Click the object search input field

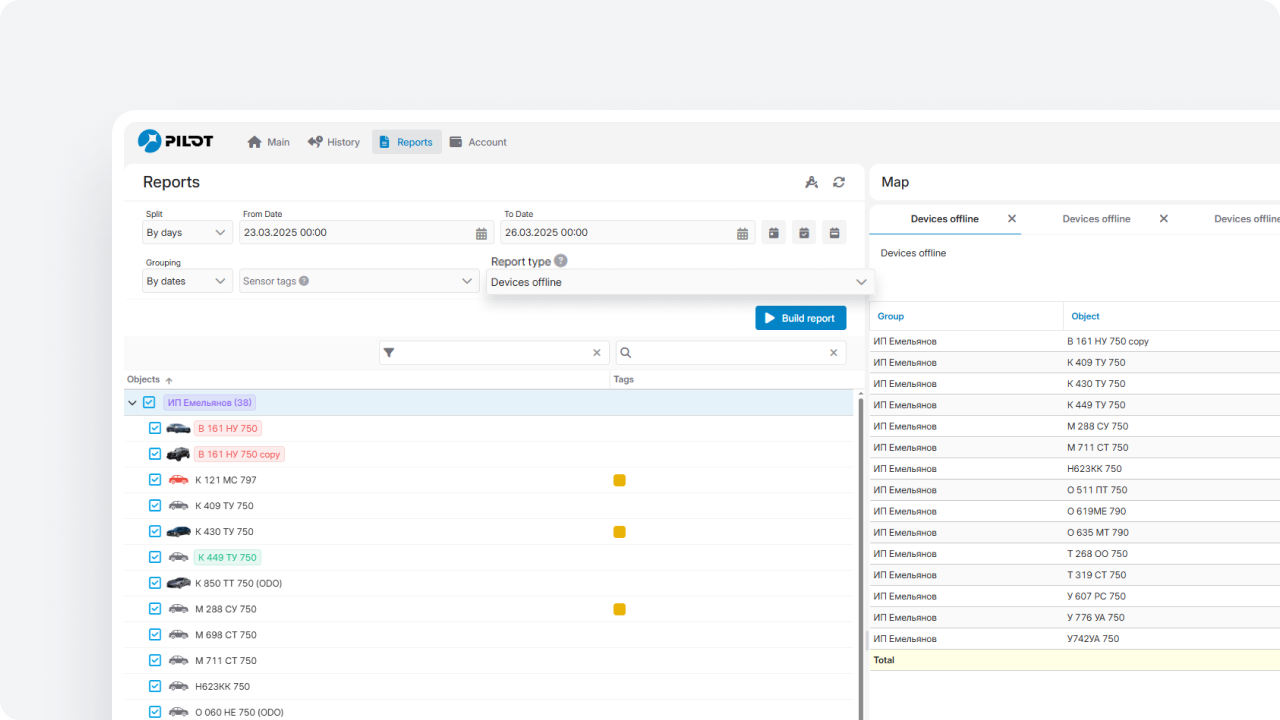tap(730, 353)
